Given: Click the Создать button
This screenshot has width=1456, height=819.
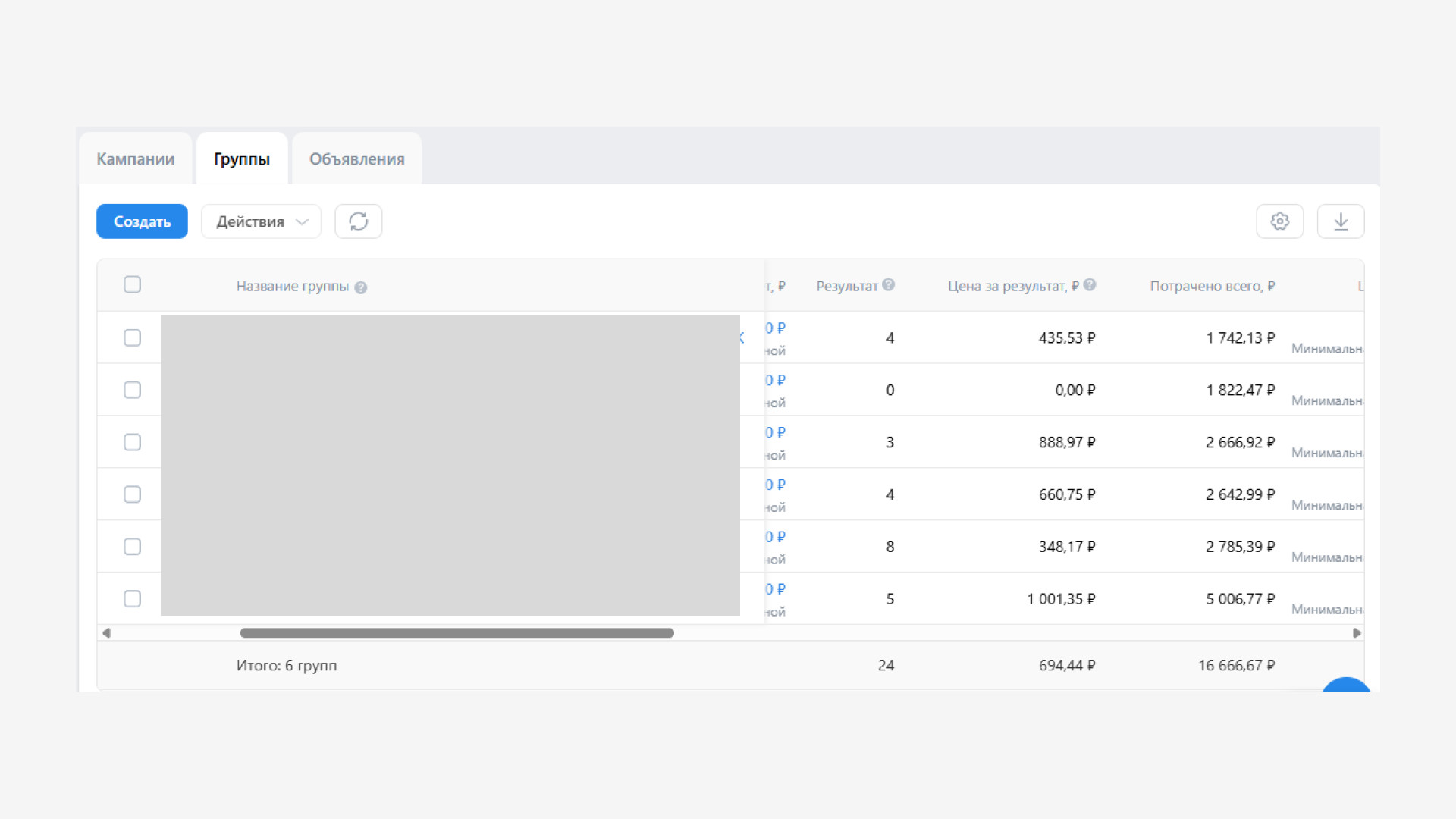Looking at the screenshot, I should (x=142, y=221).
